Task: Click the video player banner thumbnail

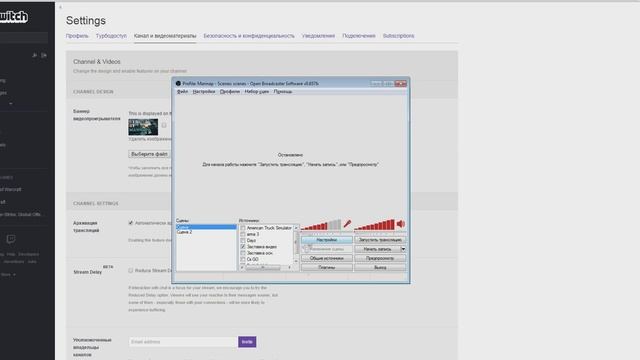Action: click(143, 127)
